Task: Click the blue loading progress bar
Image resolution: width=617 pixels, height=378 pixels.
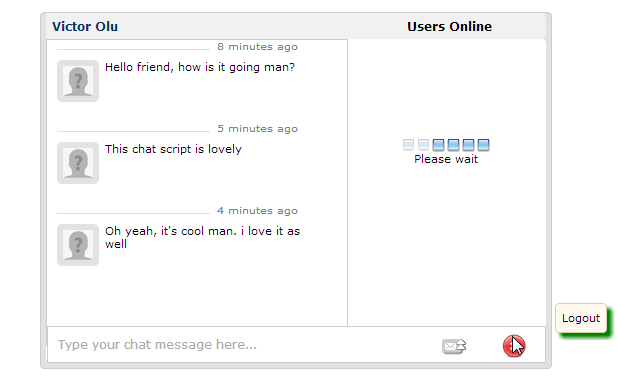Action: pos(446,145)
